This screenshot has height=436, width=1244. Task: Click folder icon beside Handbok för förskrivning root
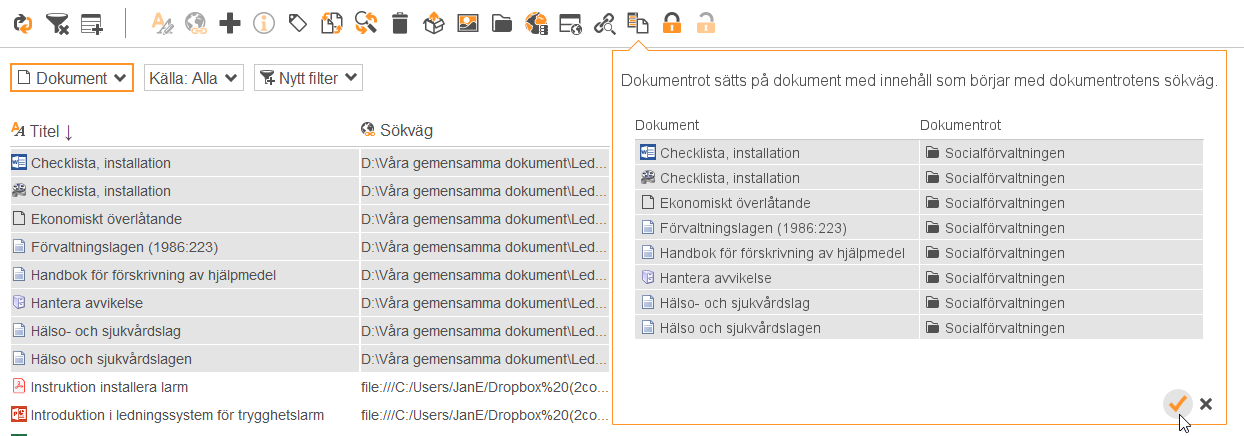point(933,253)
